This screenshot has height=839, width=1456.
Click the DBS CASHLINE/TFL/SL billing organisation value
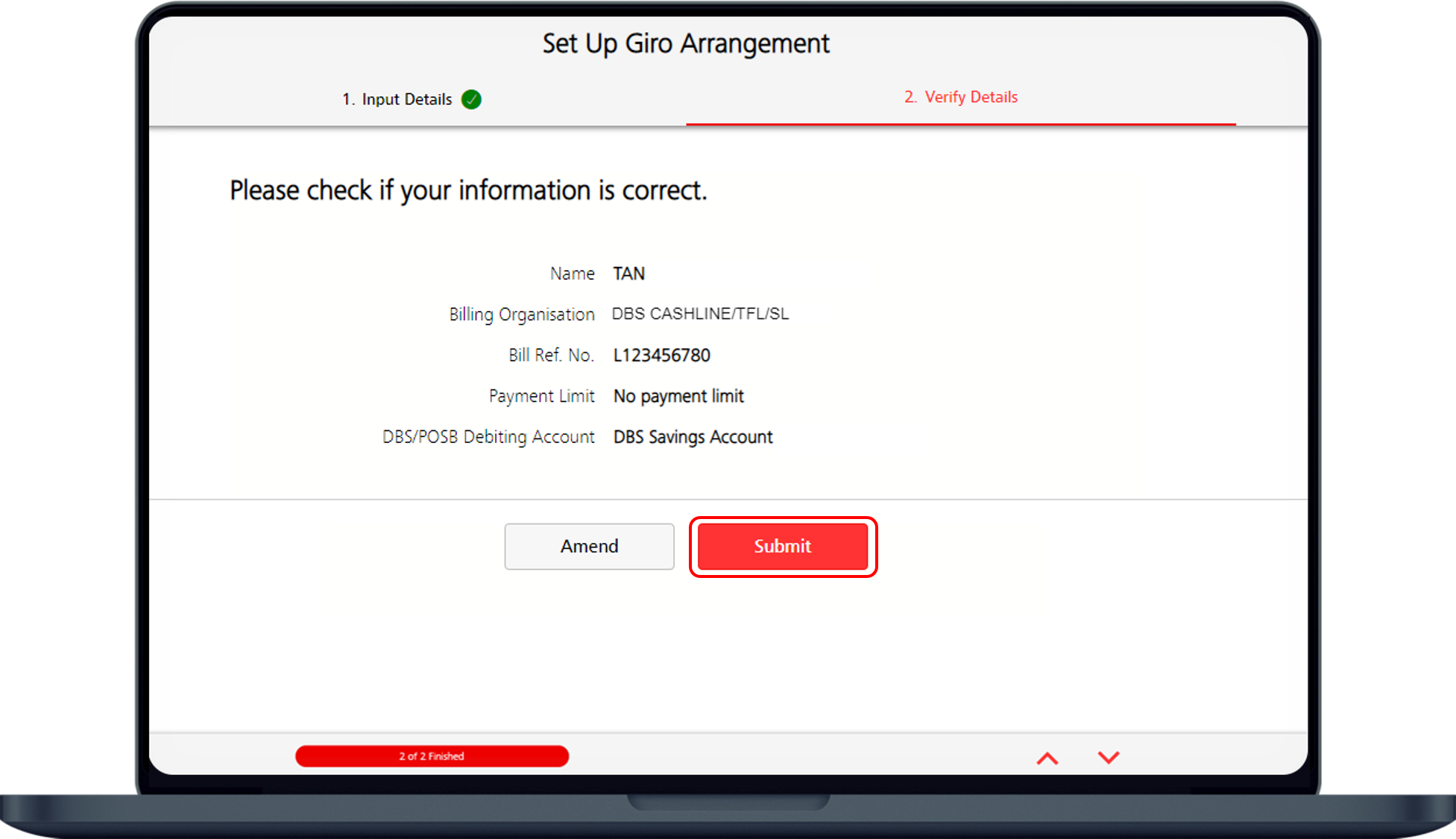coord(700,314)
